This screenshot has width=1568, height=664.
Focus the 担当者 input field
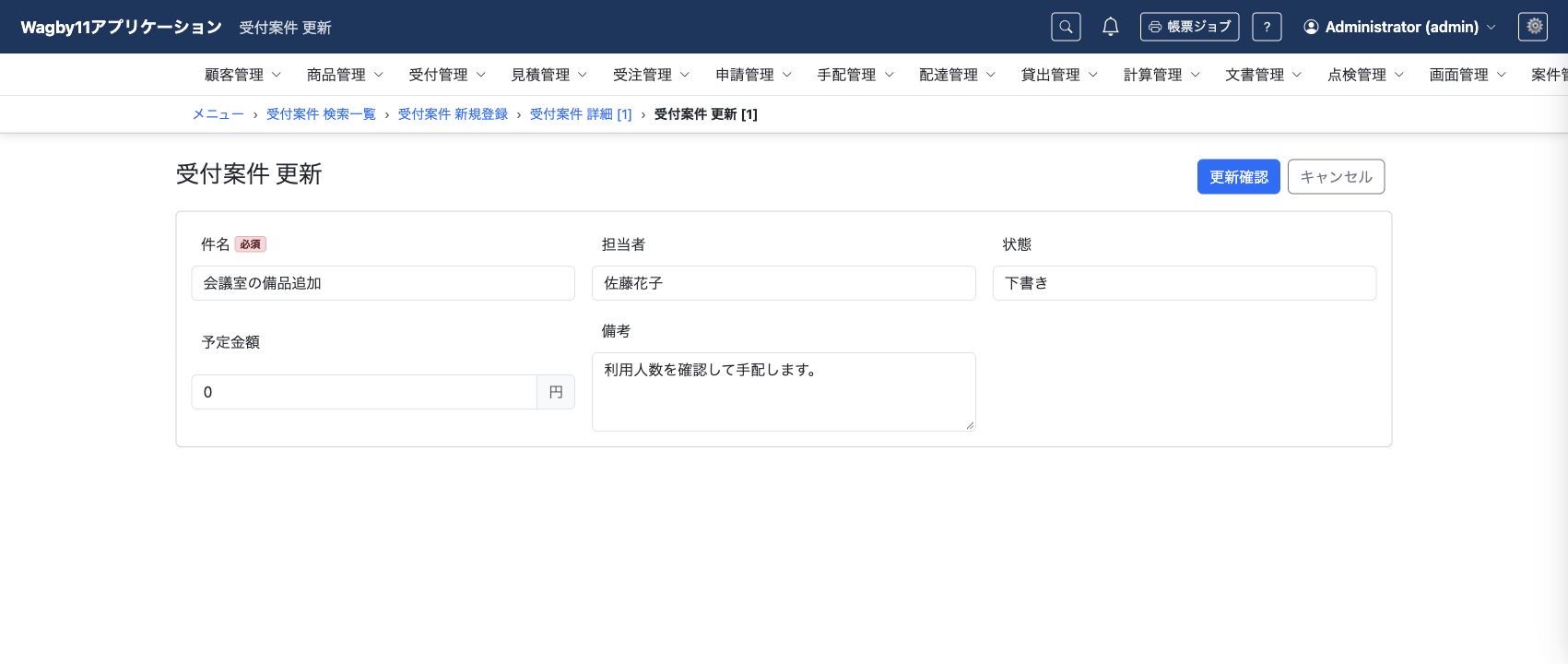(784, 283)
